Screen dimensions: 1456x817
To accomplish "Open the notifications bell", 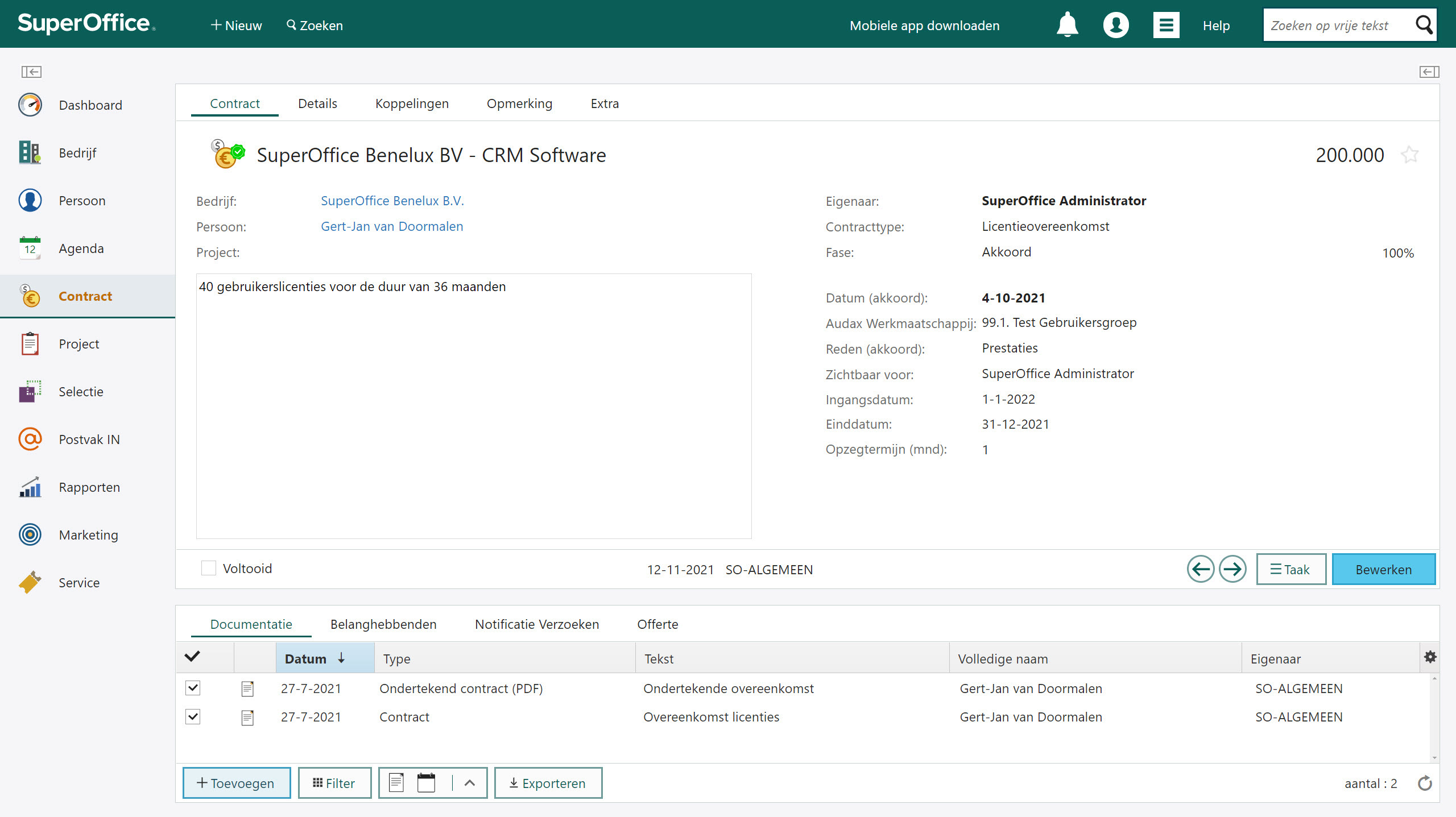I will click(1068, 25).
